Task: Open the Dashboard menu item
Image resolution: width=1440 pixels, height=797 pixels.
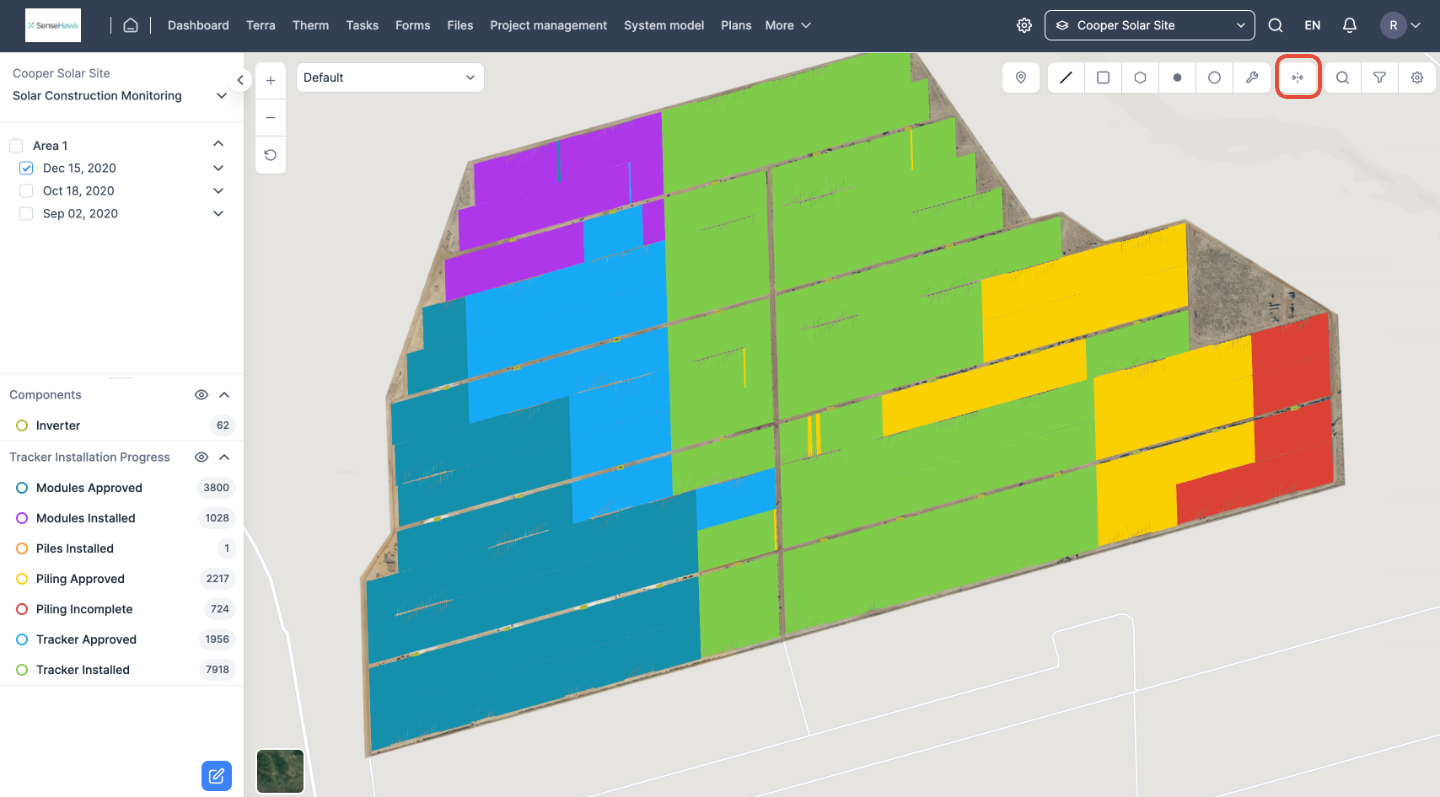Action: (x=198, y=25)
